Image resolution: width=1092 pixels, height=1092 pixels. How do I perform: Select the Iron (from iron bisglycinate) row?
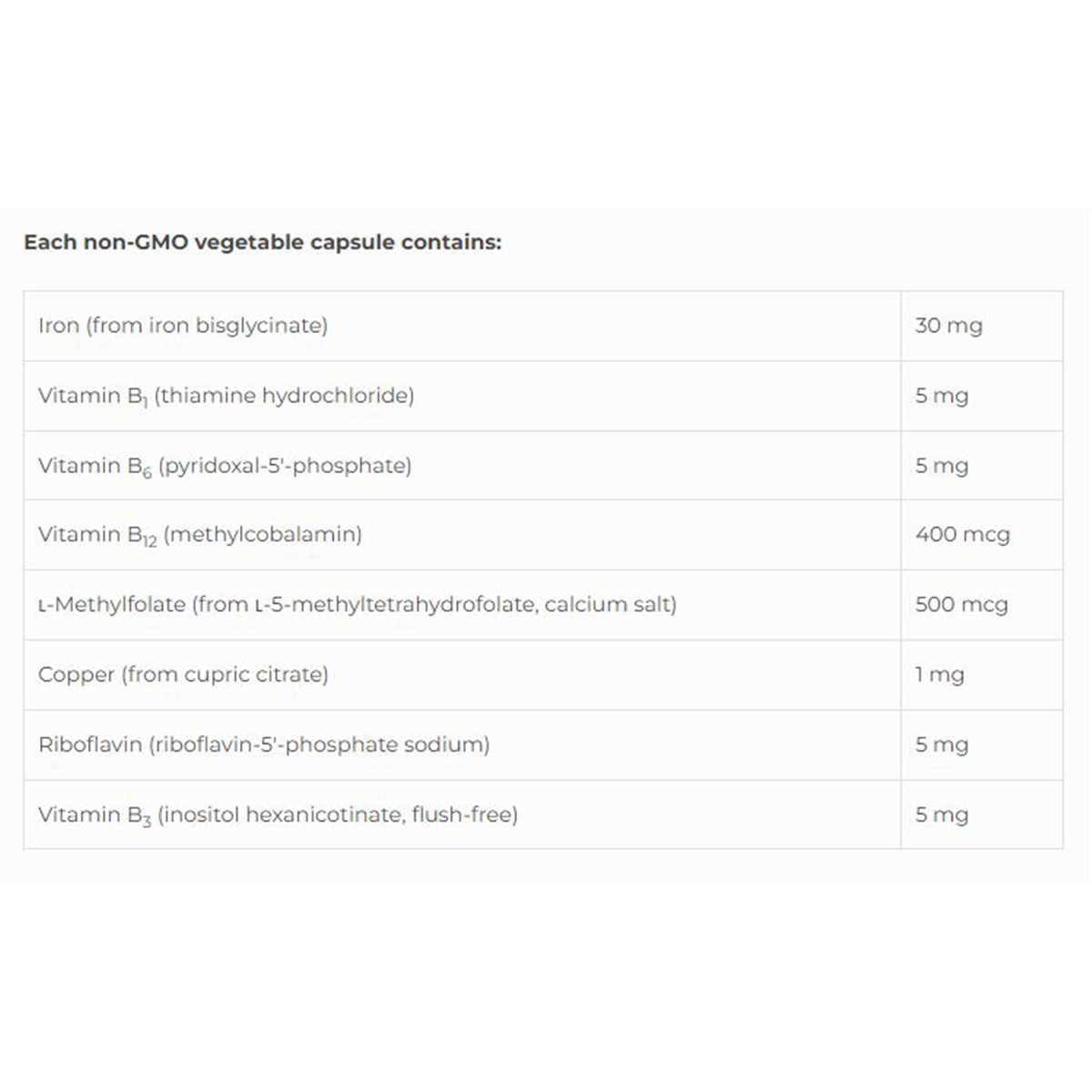[183, 326]
